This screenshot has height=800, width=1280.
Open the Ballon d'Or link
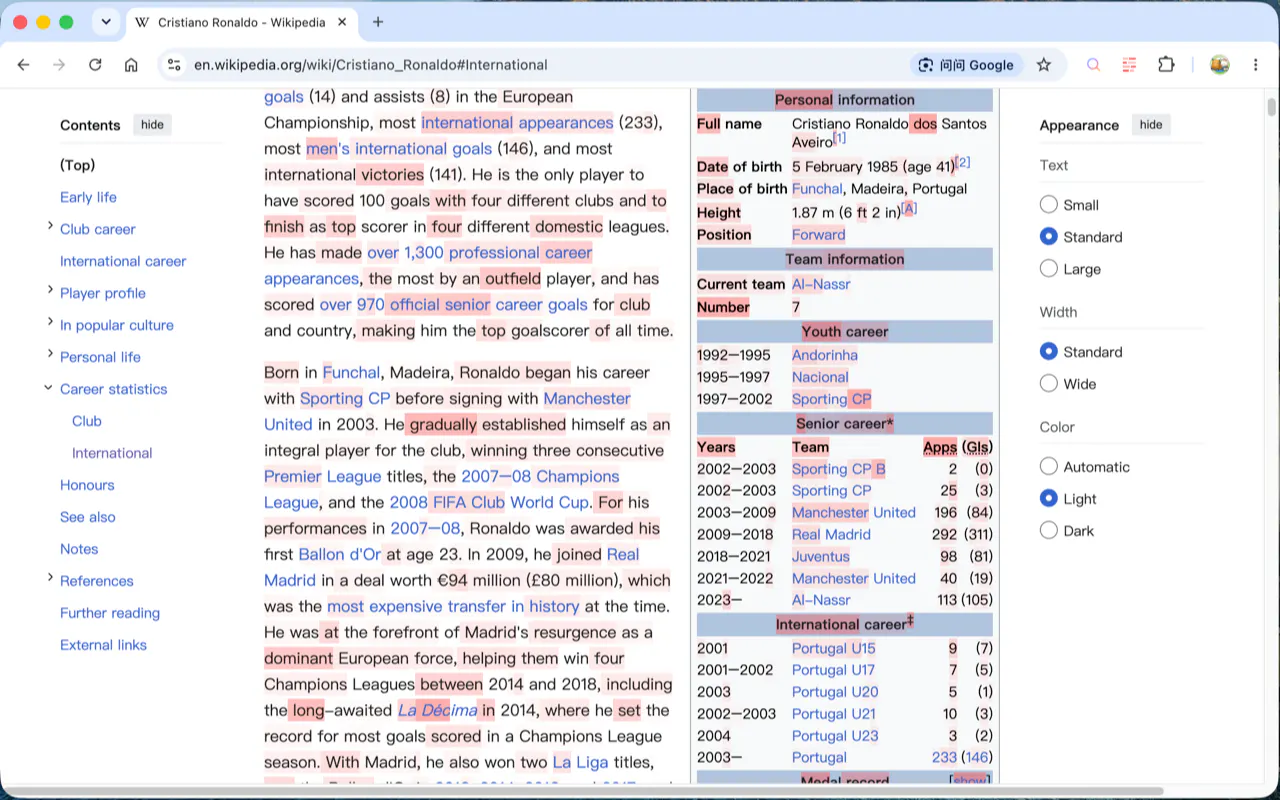[339, 554]
